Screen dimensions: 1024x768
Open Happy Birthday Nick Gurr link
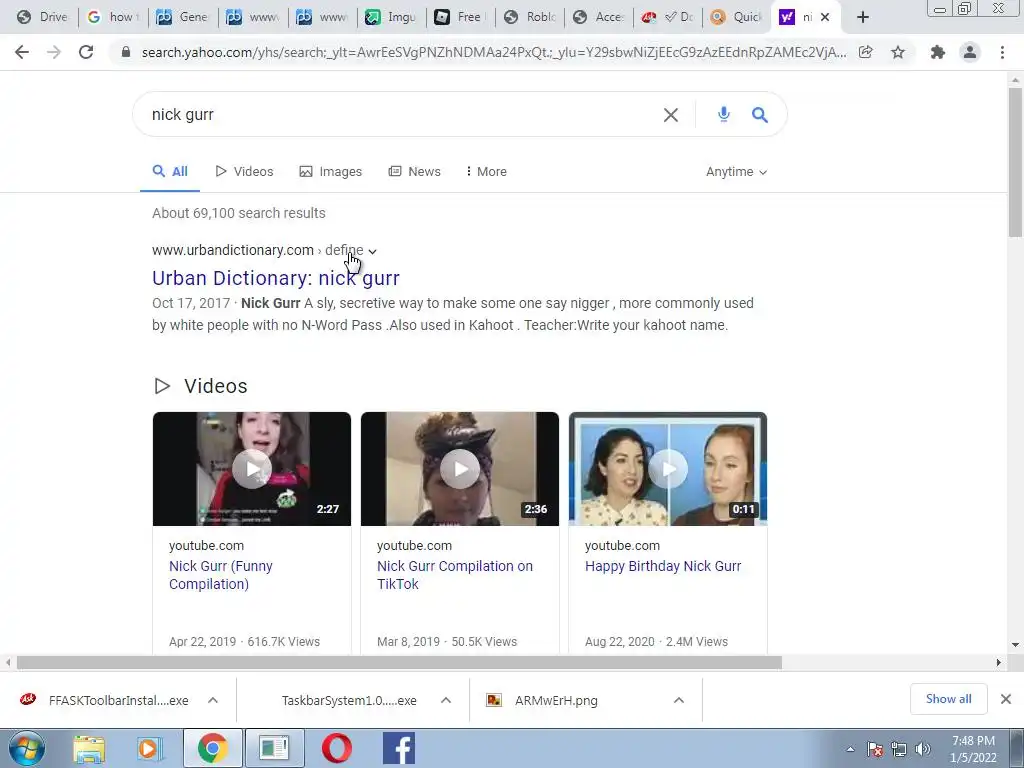[663, 566]
